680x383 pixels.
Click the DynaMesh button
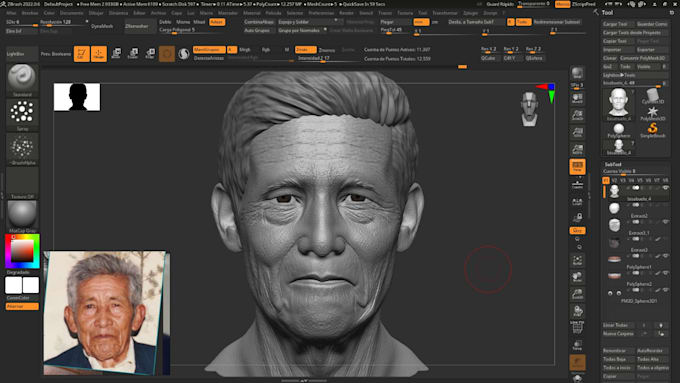(102, 26)
